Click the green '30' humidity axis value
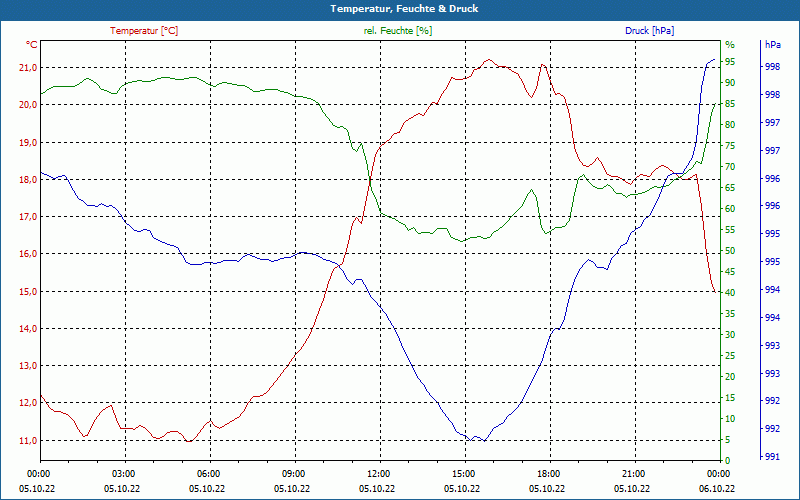Viewport: 800px width, 500px height. coord(730,335)
